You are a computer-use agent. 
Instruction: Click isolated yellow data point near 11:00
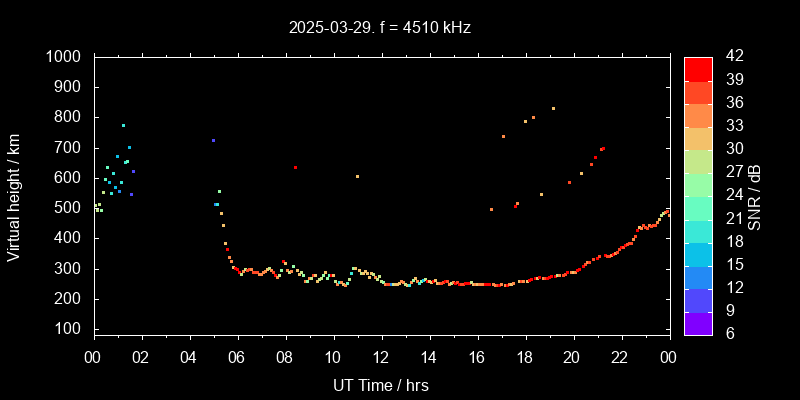pyautogui.click(x=357, y=176)
